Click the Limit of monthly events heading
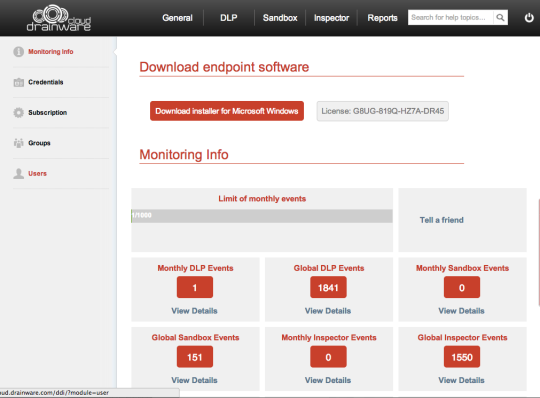Image resolution: width=540 pixels, height=398 pixels. pyautogui.click(x=262, y=199)
